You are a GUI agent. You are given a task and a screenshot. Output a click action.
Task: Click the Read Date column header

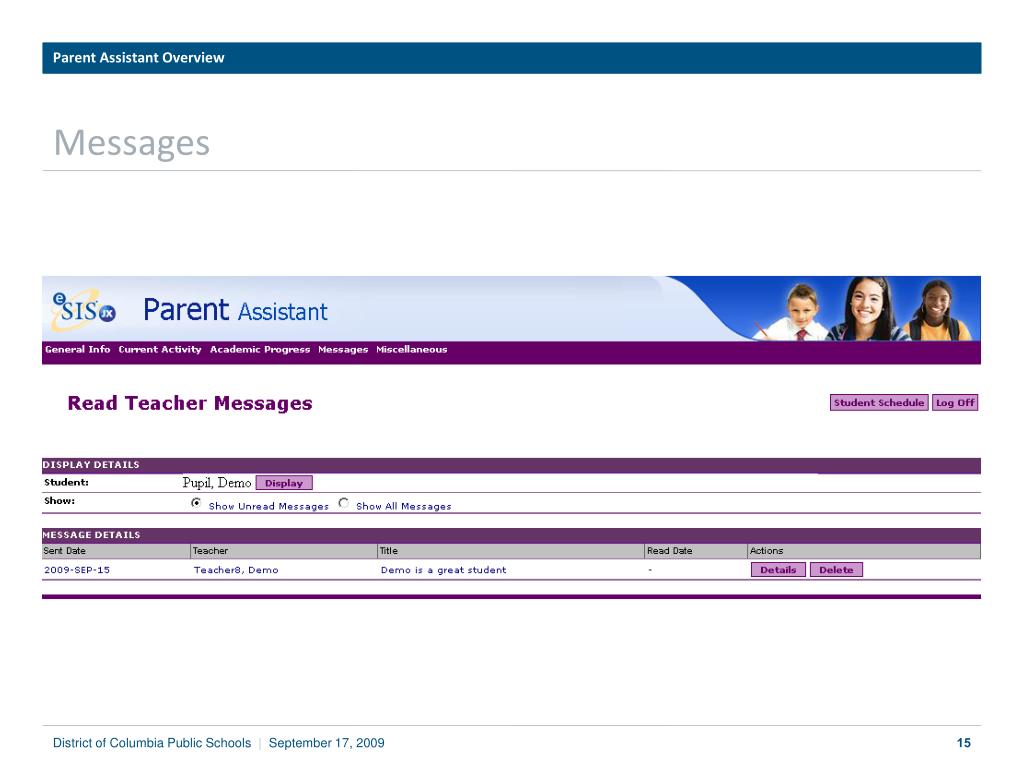pos(696,551)
